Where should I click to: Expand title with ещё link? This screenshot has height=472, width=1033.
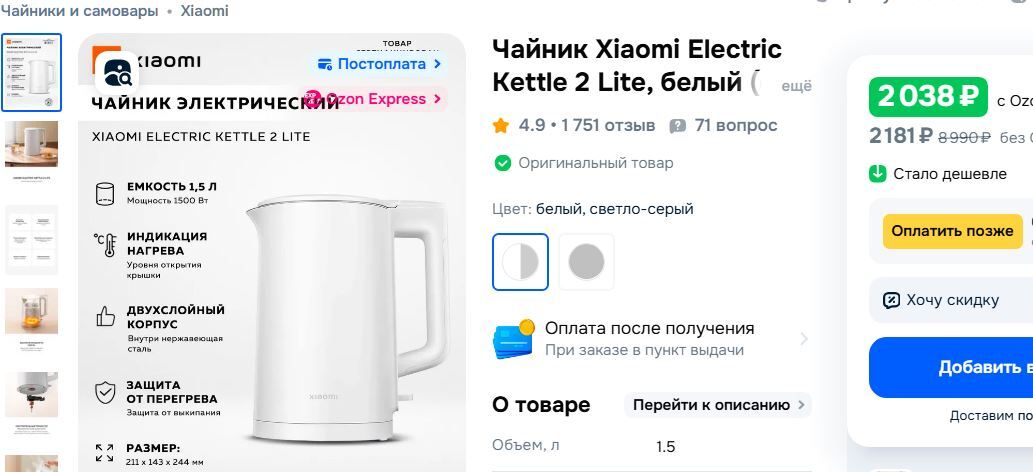[796, 86]
